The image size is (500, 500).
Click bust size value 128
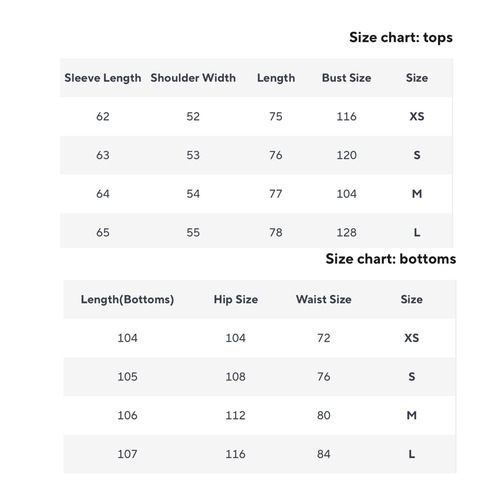coord(346,232)
